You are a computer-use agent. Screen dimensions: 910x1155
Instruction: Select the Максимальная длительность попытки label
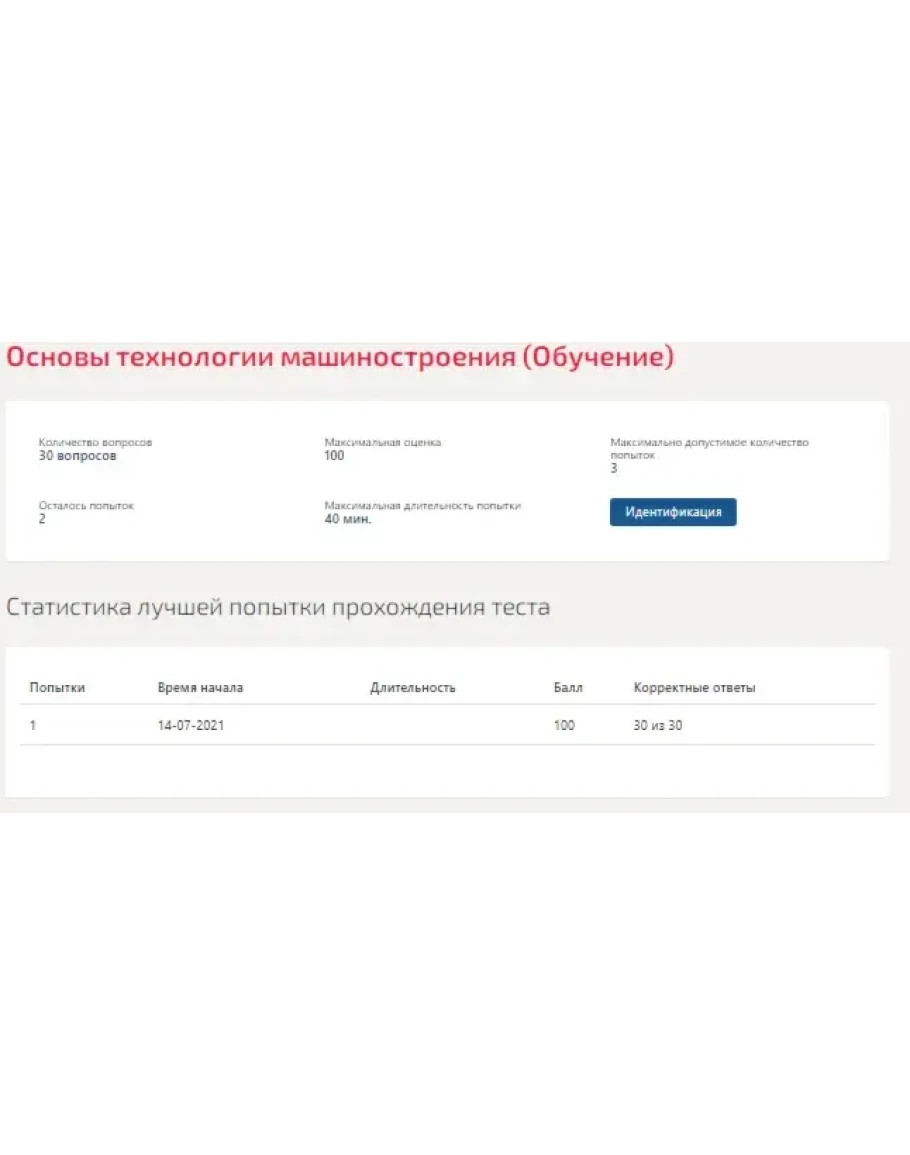(422, 506)
